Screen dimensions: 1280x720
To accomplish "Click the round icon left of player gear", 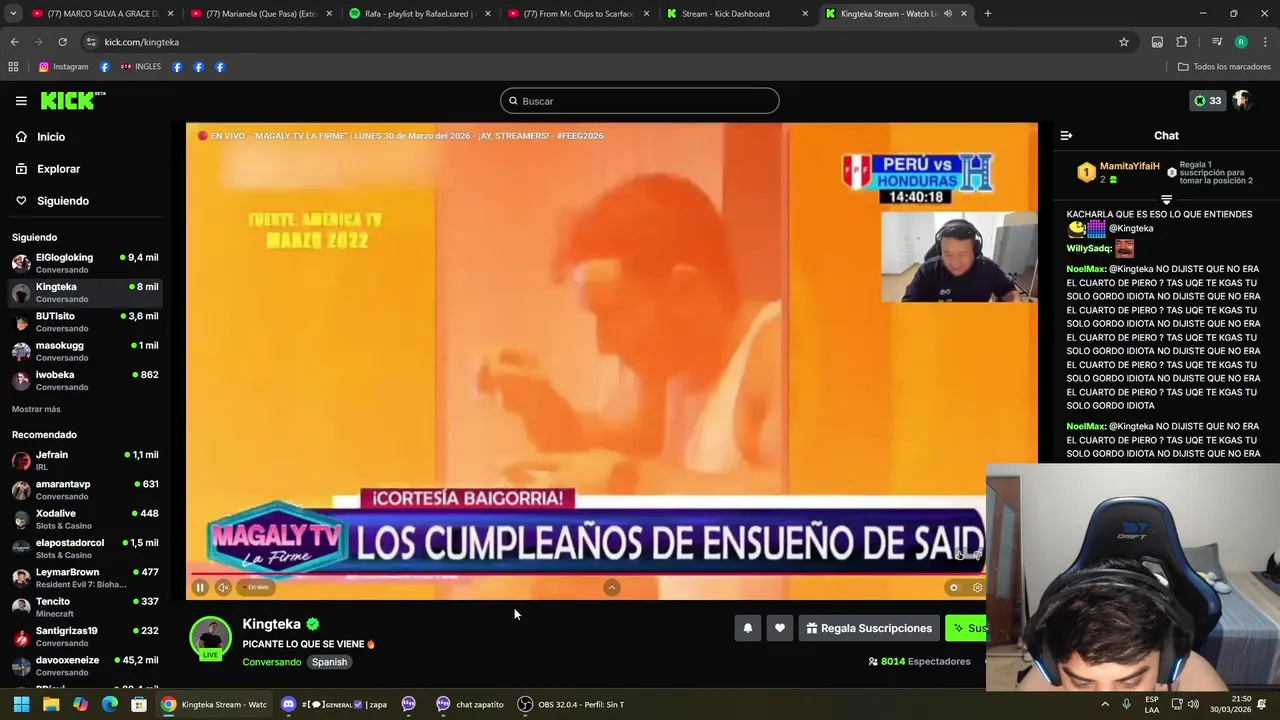I will click(x=954, y=588).
